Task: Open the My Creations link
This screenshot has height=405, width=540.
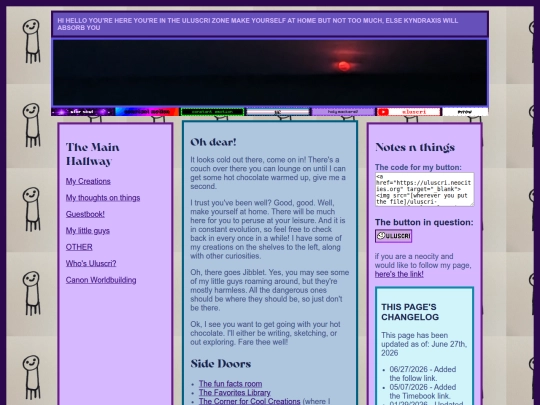Action: [x=88, y=181]
